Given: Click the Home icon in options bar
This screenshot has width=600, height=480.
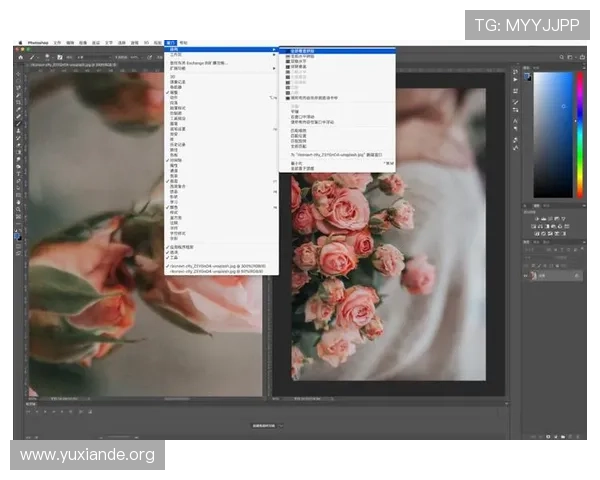Looking at the screenshot, I should 19,57.
